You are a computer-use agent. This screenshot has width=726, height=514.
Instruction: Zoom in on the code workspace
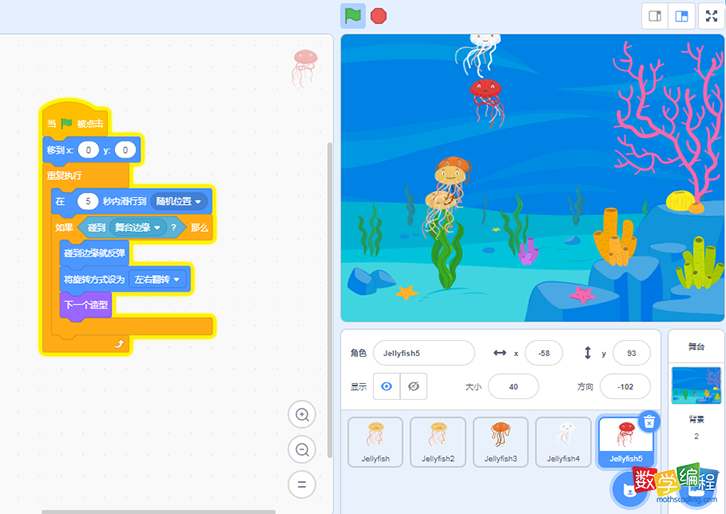coord(302,414)
